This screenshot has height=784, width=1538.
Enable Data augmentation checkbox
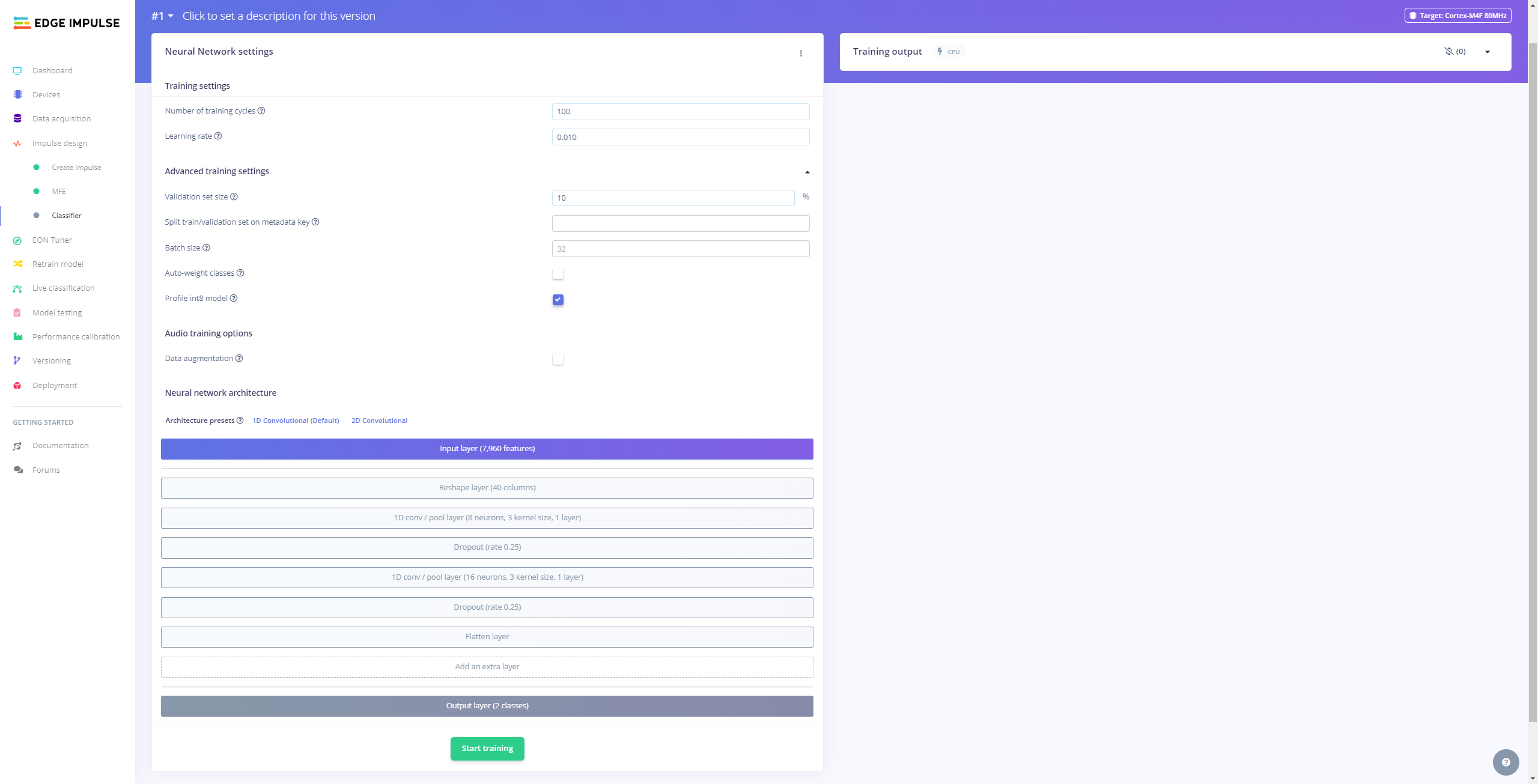pyautogui.click(x=558, y=359)
